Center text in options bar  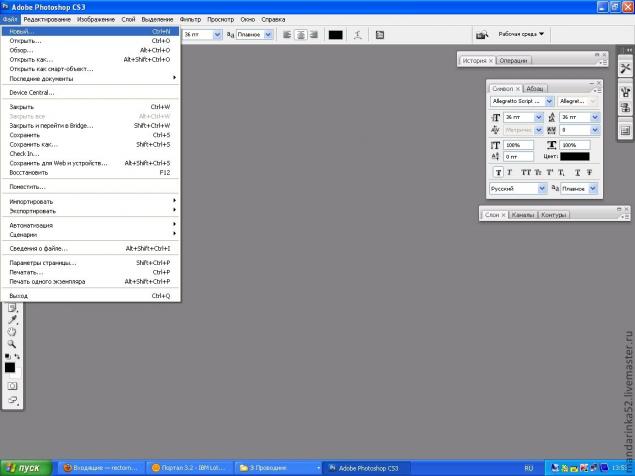click(300, 35)
